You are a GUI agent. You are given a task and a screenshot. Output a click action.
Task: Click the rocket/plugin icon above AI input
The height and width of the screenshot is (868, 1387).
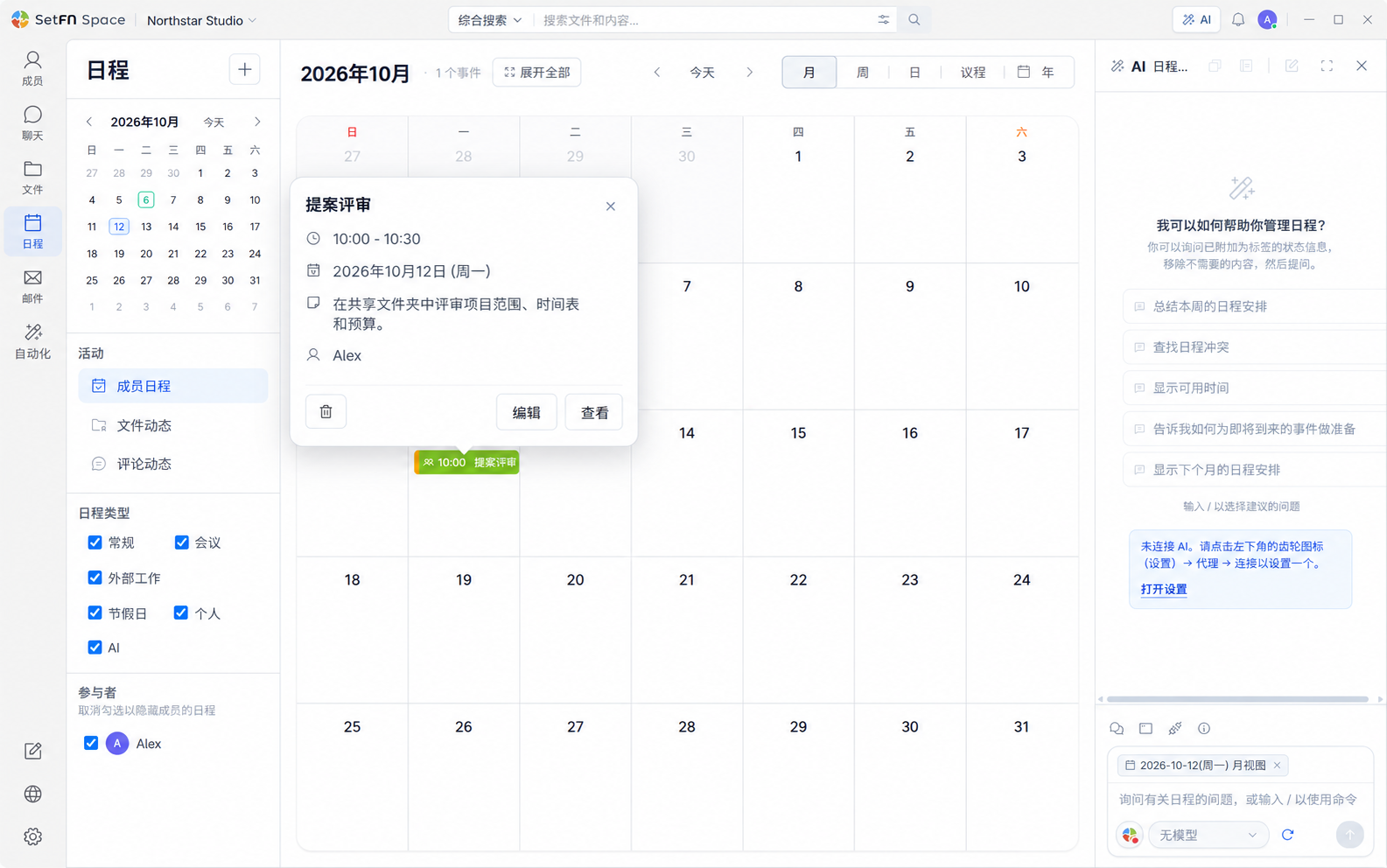(1174, 728)
